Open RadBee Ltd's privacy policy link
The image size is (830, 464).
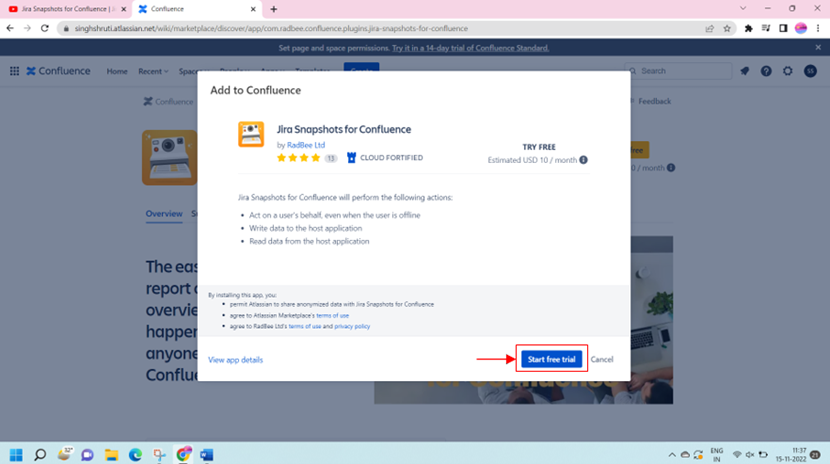[x=352, y=326]
